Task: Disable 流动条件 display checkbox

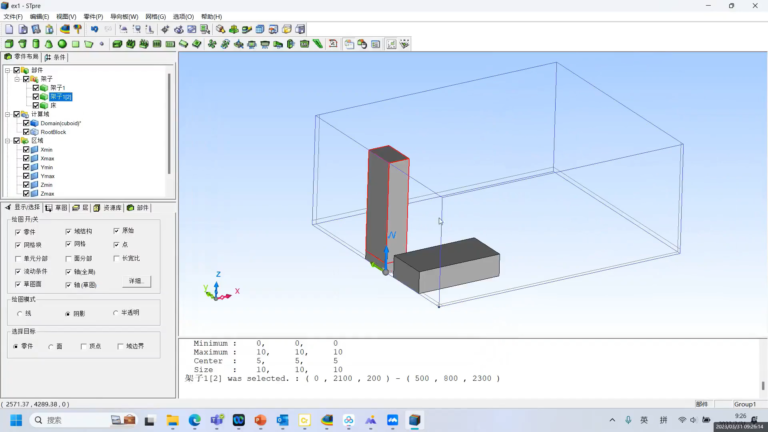Action: (x=18, y=271)
